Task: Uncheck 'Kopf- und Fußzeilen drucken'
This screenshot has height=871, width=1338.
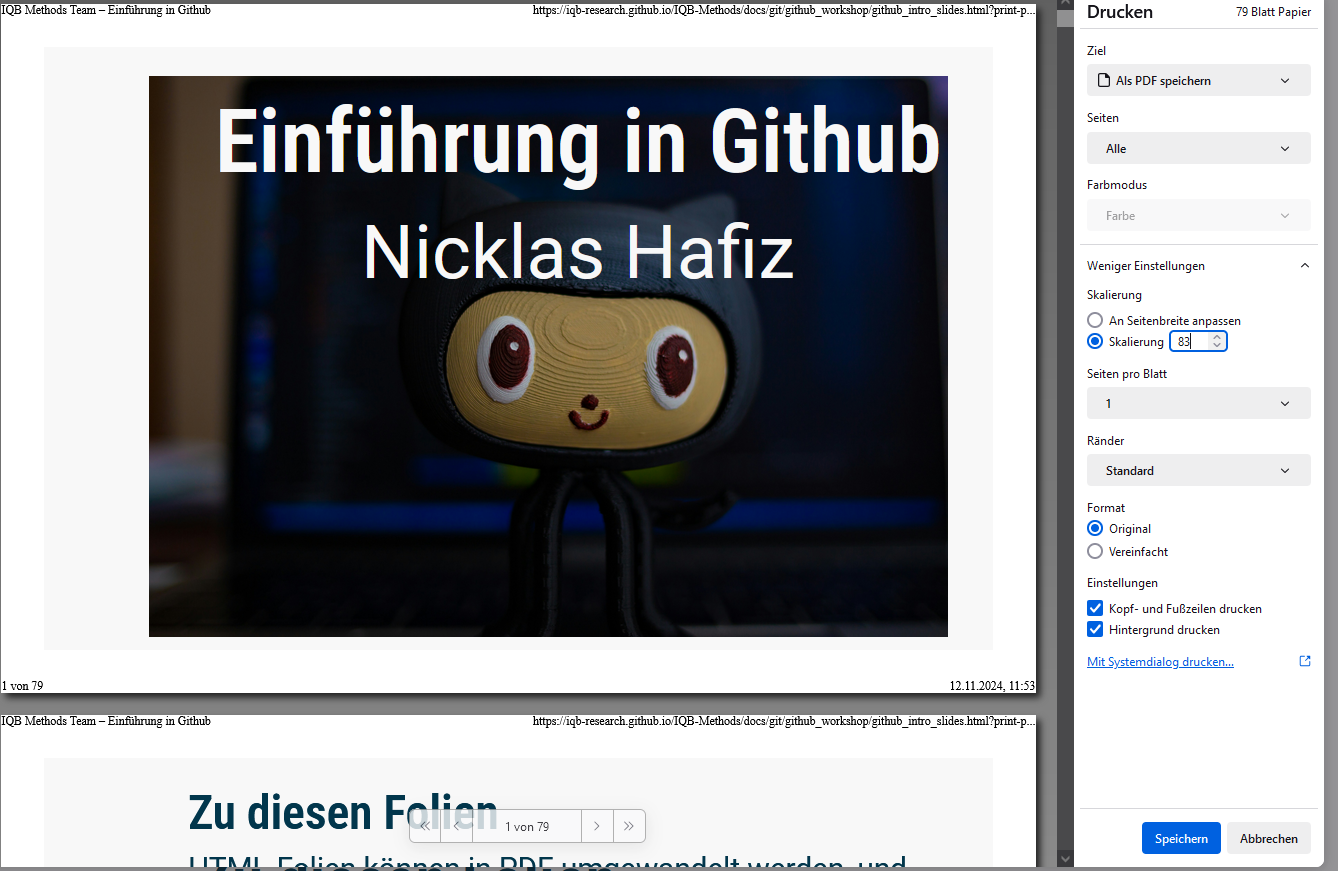Action: click(1095, 608)
